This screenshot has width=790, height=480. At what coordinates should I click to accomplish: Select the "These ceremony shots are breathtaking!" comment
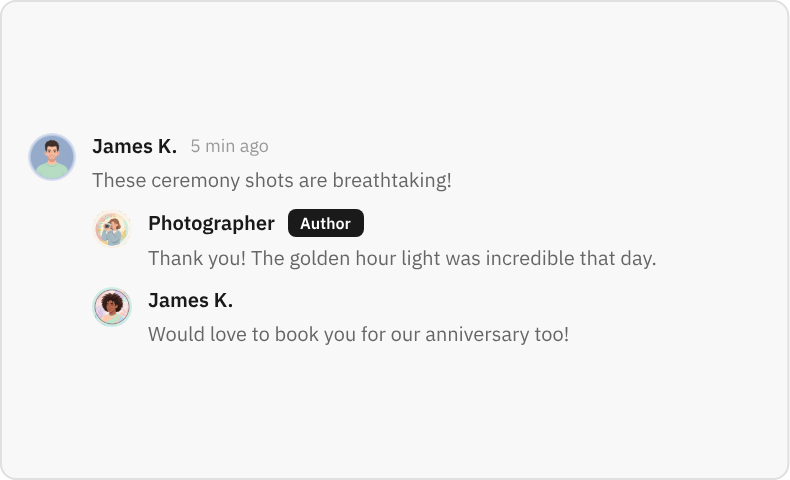(x=272, y=181)
